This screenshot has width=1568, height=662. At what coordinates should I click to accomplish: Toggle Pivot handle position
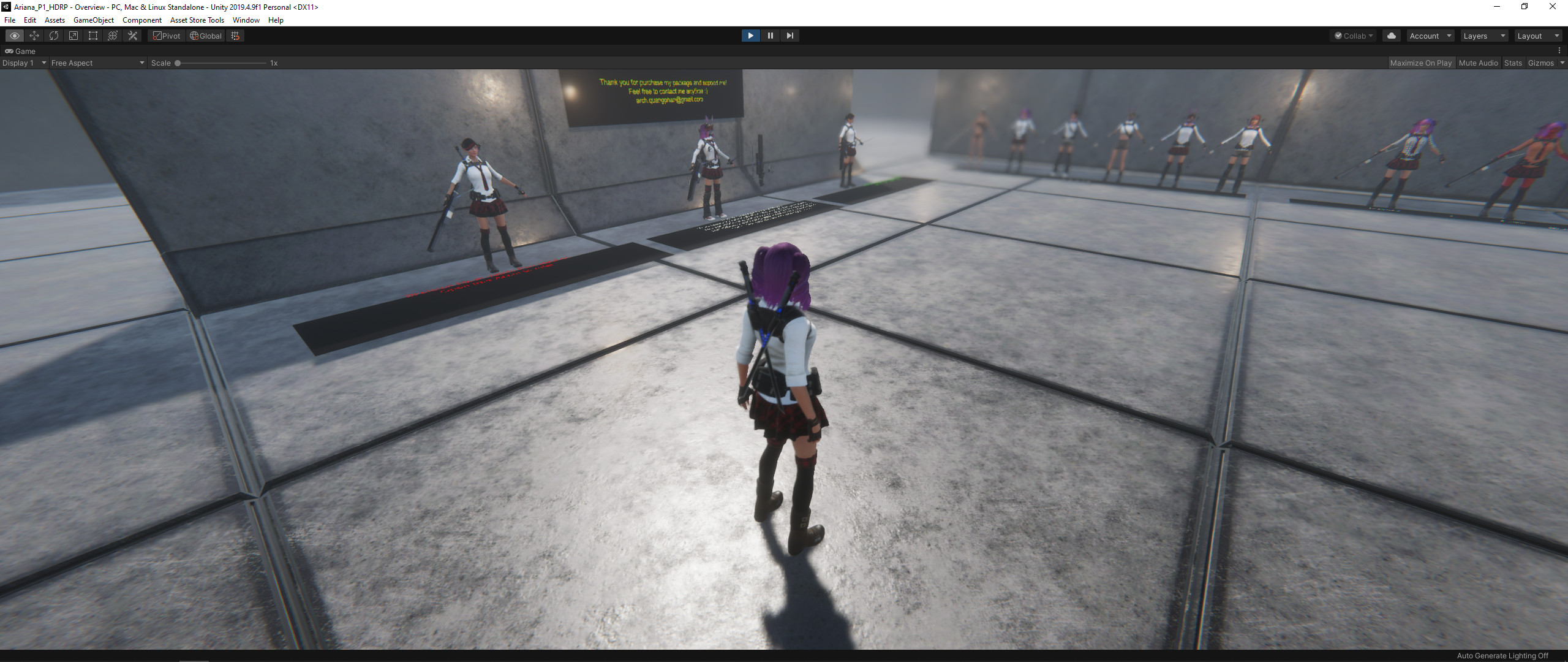167,36
